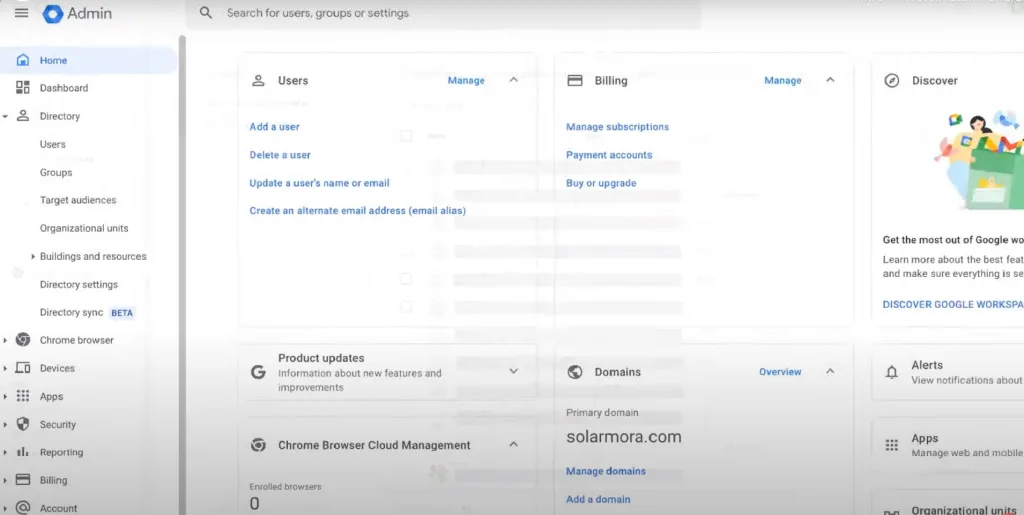Expand Buildings and resources tree item
Image resolution: width=1024 pixels, height=515 pixels.
click(33, 257)
